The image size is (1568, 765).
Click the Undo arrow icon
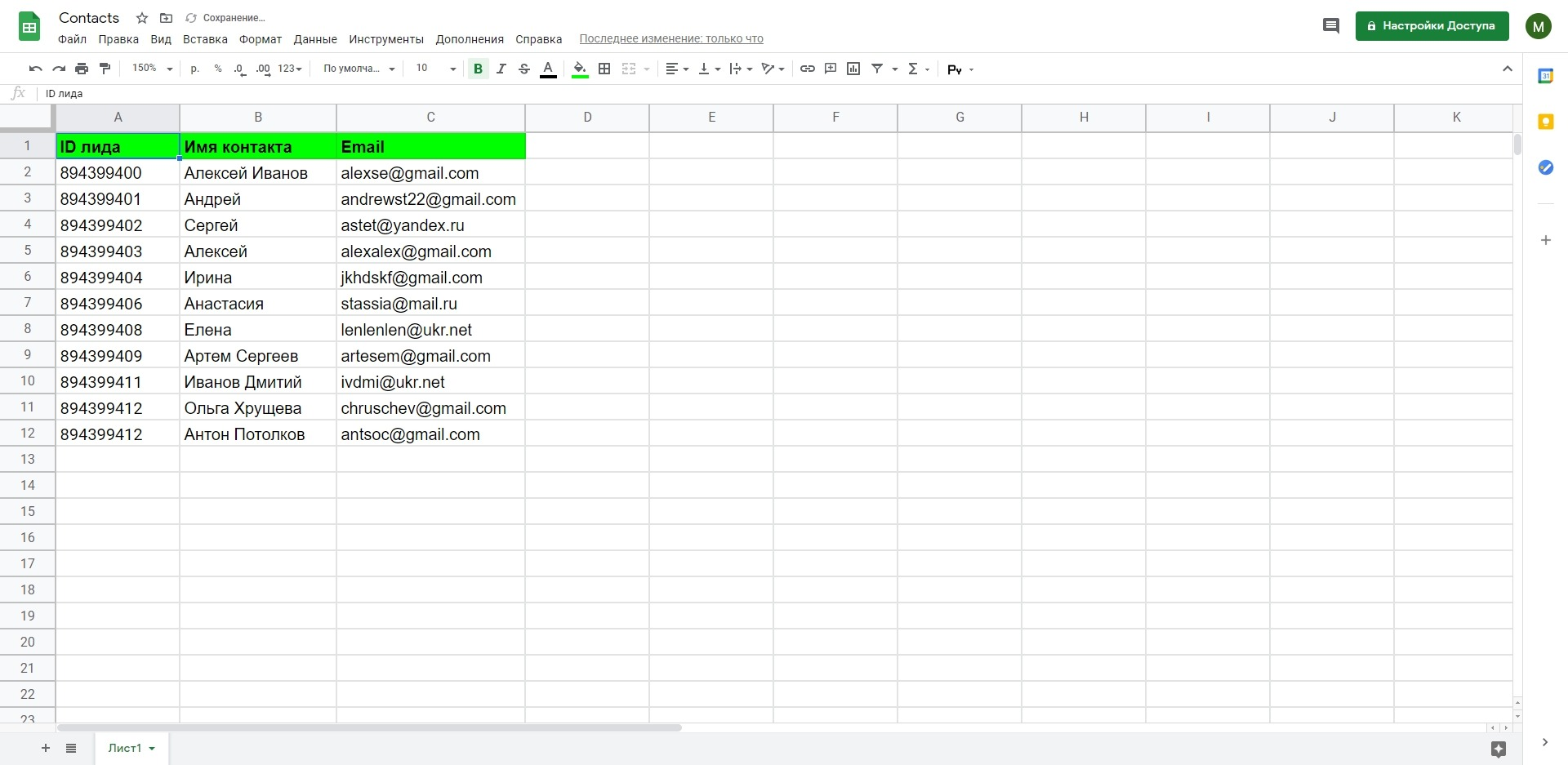(x=35, y=69)
